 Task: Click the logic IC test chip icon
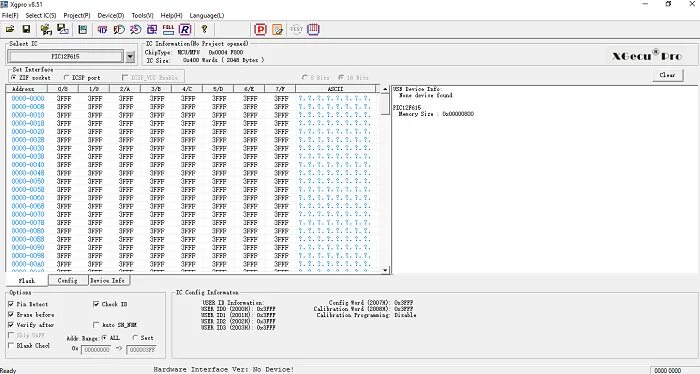click(313, 29)
